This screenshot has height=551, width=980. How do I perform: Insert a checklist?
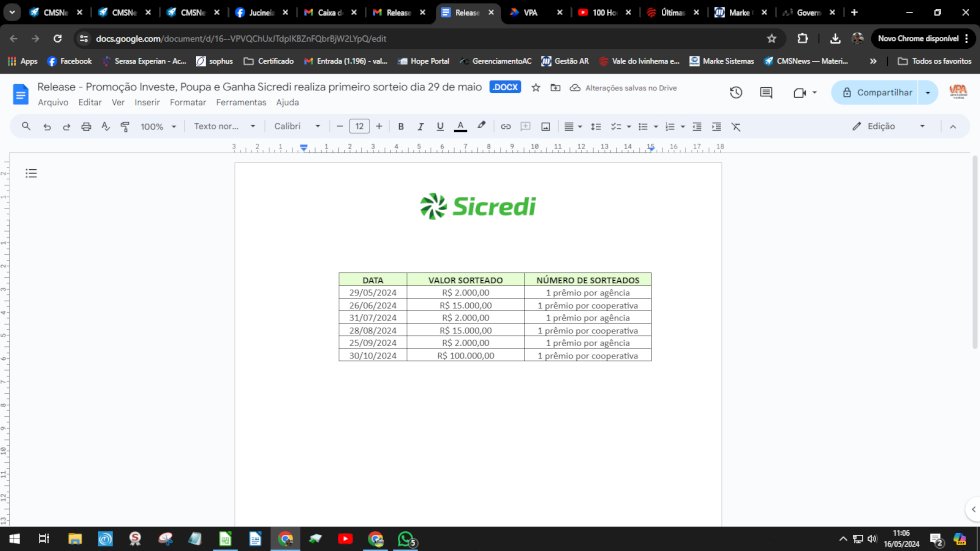616,127
